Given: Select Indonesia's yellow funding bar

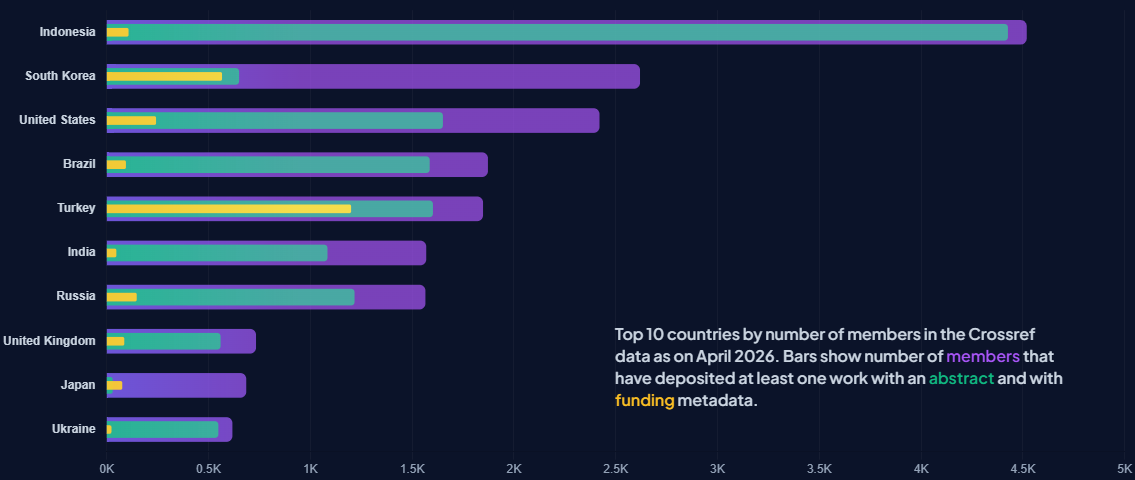Looking at the screenshot, I should click(x=117, y=32).
